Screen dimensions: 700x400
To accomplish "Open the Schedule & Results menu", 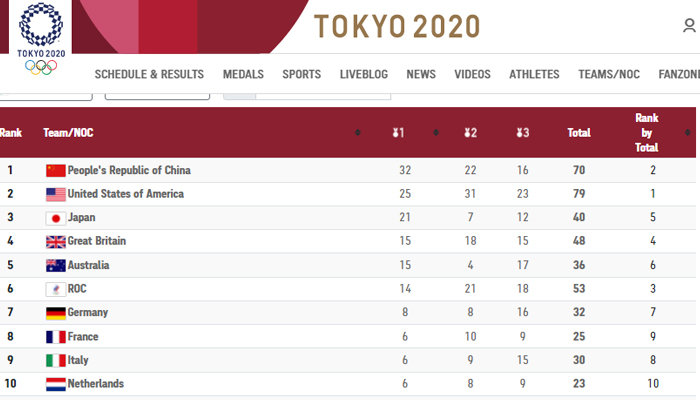I will coord(149,74).
